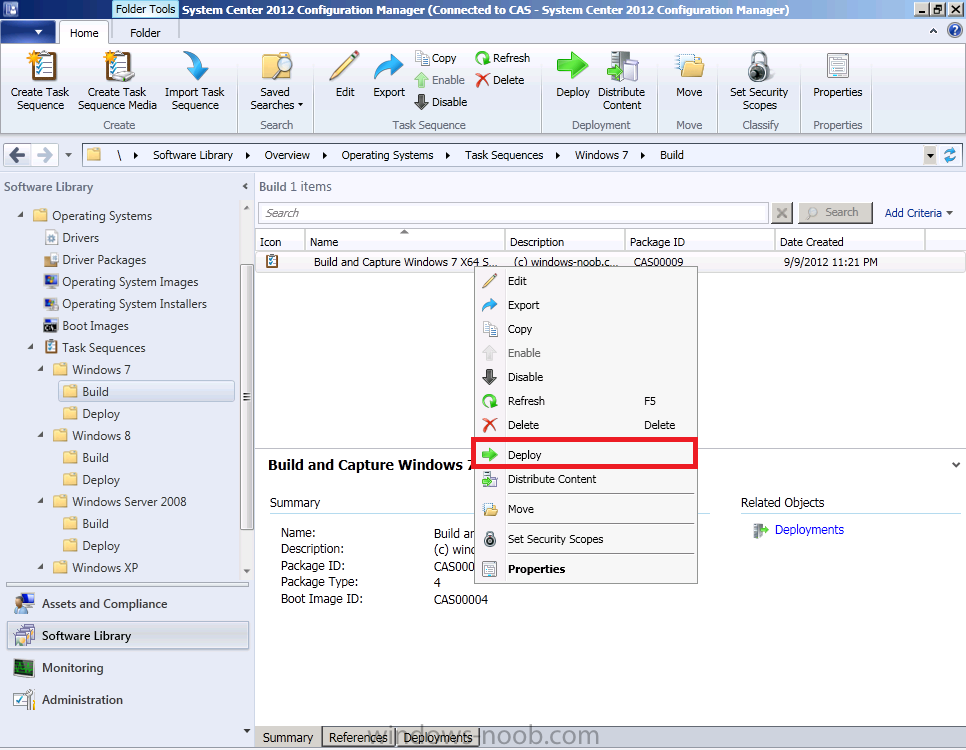Collapse the Windows 7 folder node
Screen dimensions: 966x750
[x=41, y=369]
